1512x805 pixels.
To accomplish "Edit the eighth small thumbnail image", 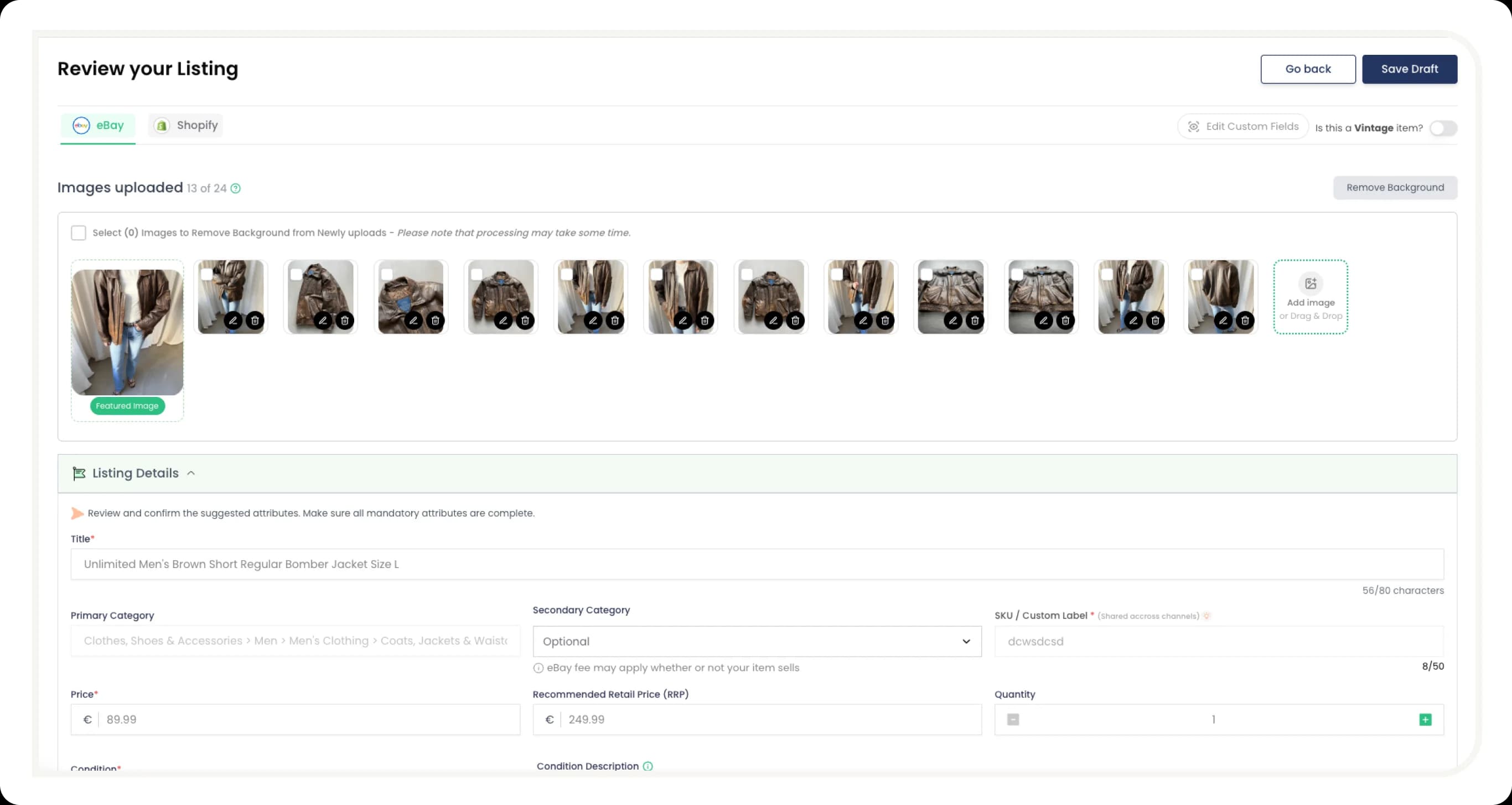I will pos(863,321).
